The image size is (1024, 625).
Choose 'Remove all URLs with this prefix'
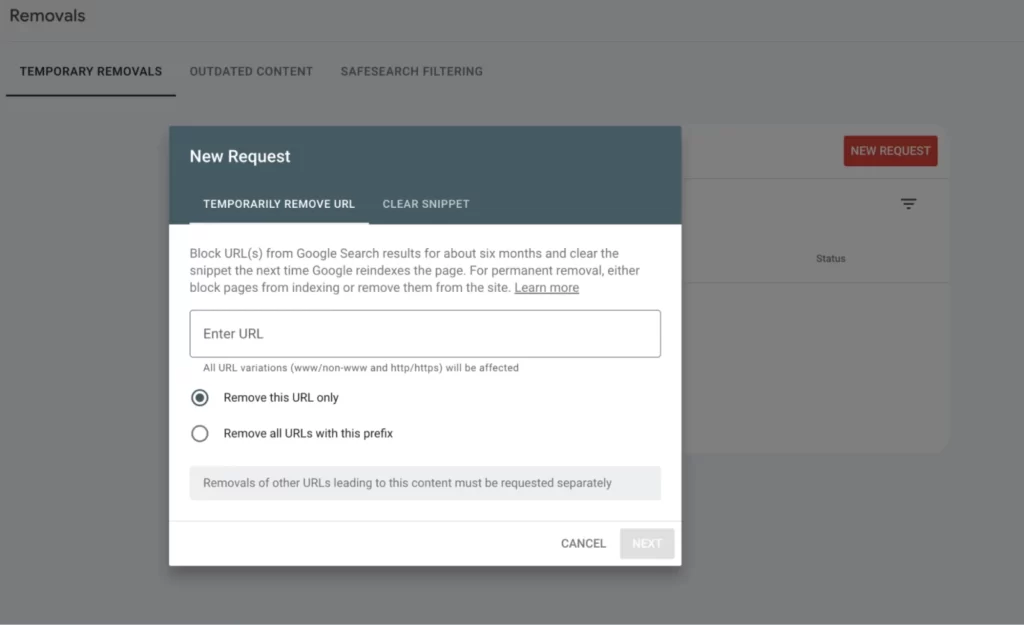coord(200,434)
